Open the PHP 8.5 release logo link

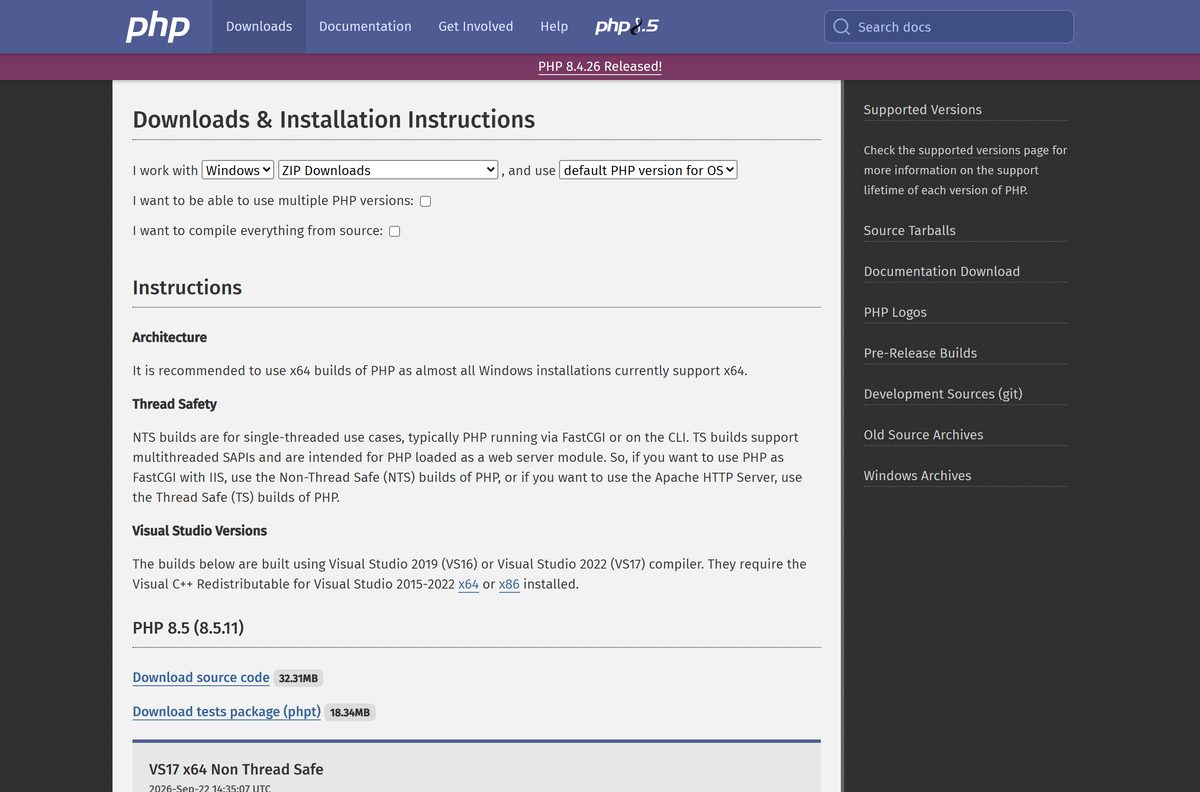(627, 27)
